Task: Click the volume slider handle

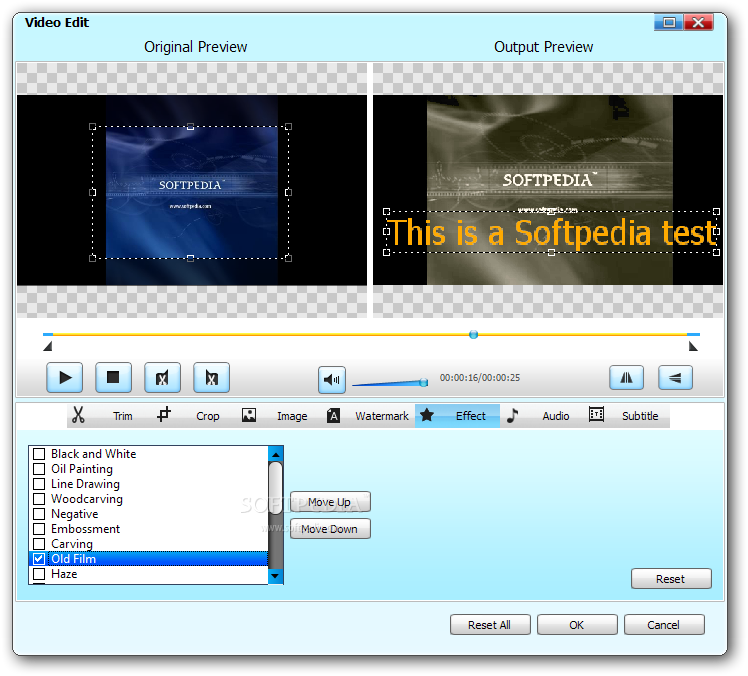Action: tap(423, 383)
